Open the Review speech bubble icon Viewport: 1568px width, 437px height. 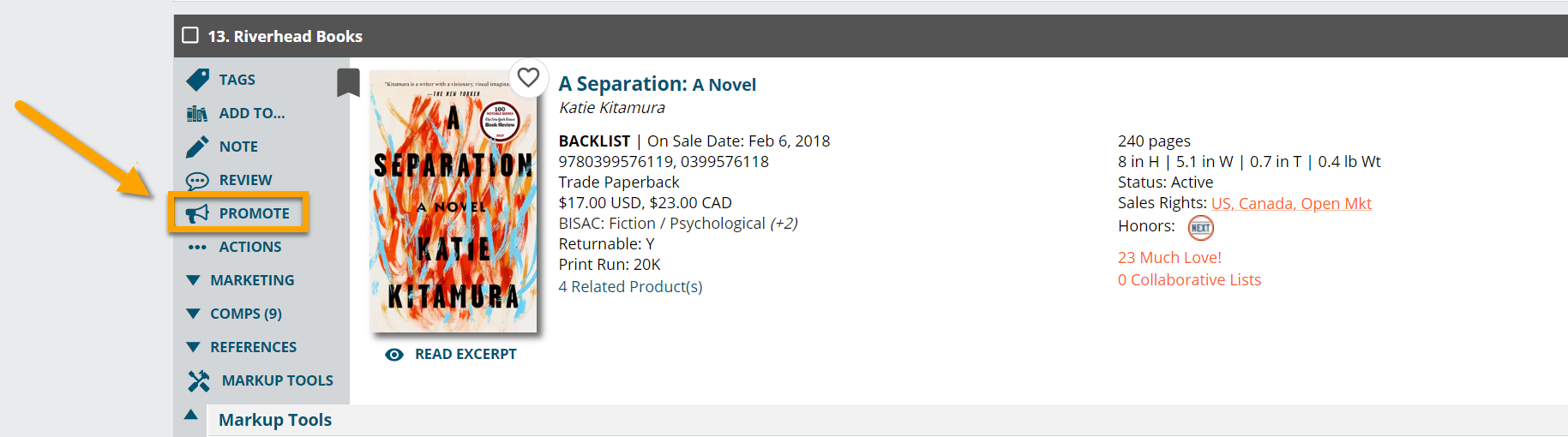(197, 181)
